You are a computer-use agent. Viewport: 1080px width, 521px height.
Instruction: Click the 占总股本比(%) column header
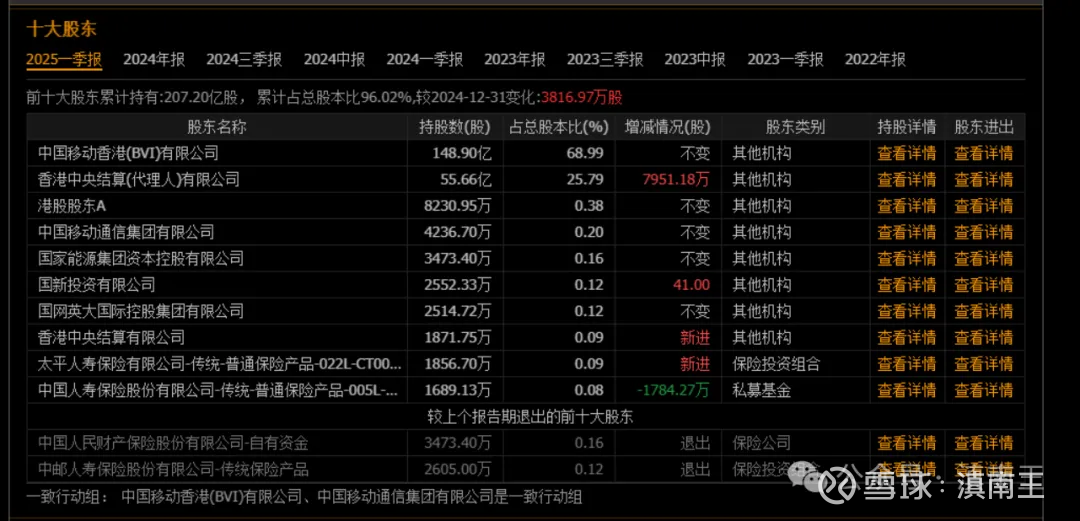(x=559, y=127)
